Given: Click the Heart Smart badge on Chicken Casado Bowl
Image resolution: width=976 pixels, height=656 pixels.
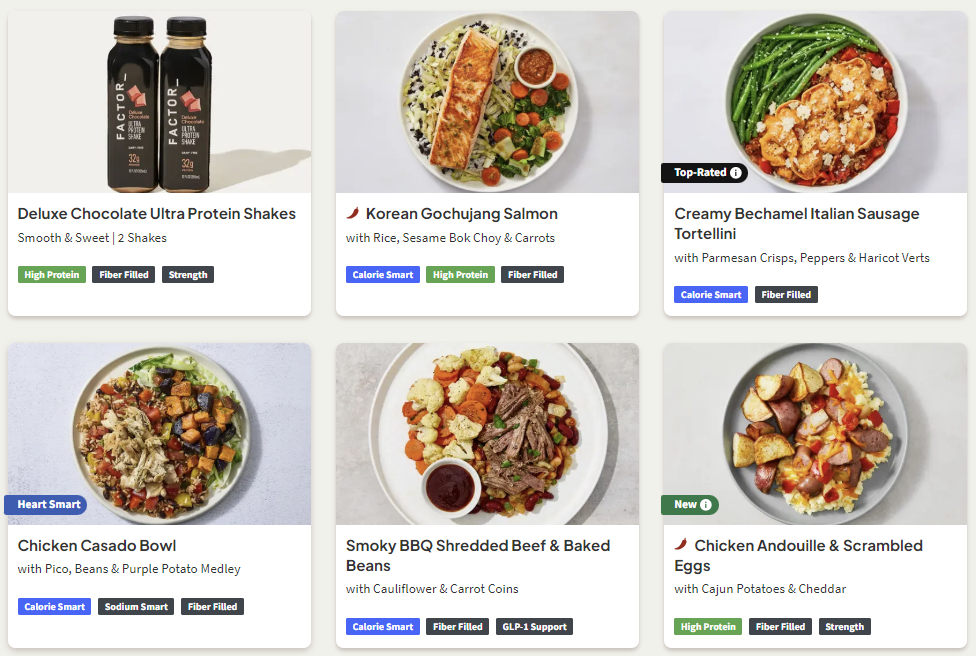Looking at the screenshot, I should pyautogui.click(x=46, y=505).
